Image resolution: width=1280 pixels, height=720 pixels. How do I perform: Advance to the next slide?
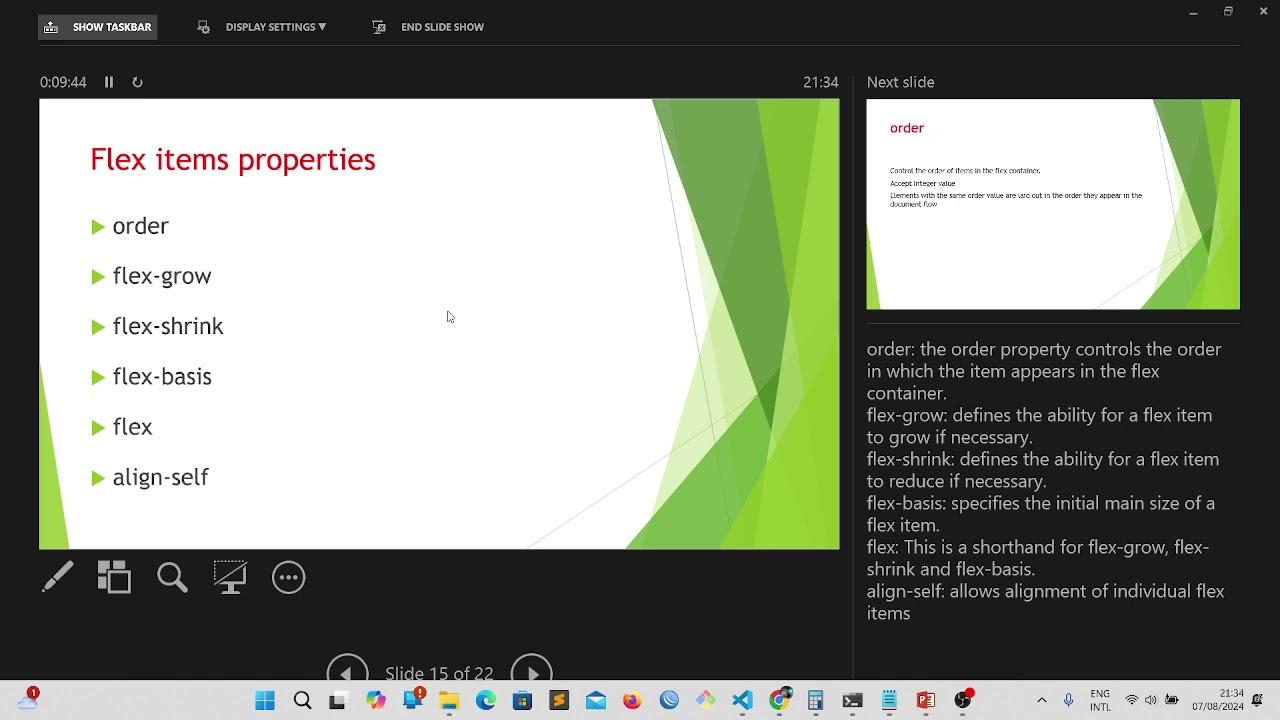(531, 671)
